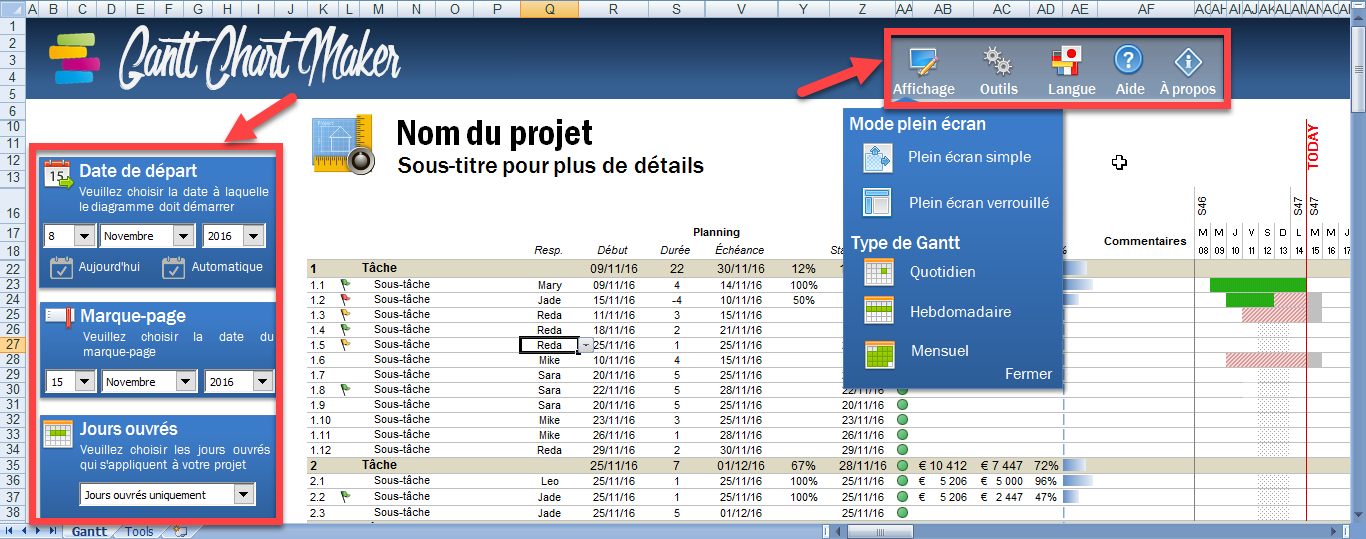Open bookmark day dropdown showing 15

pyautogui.click(x=84, y=382)
